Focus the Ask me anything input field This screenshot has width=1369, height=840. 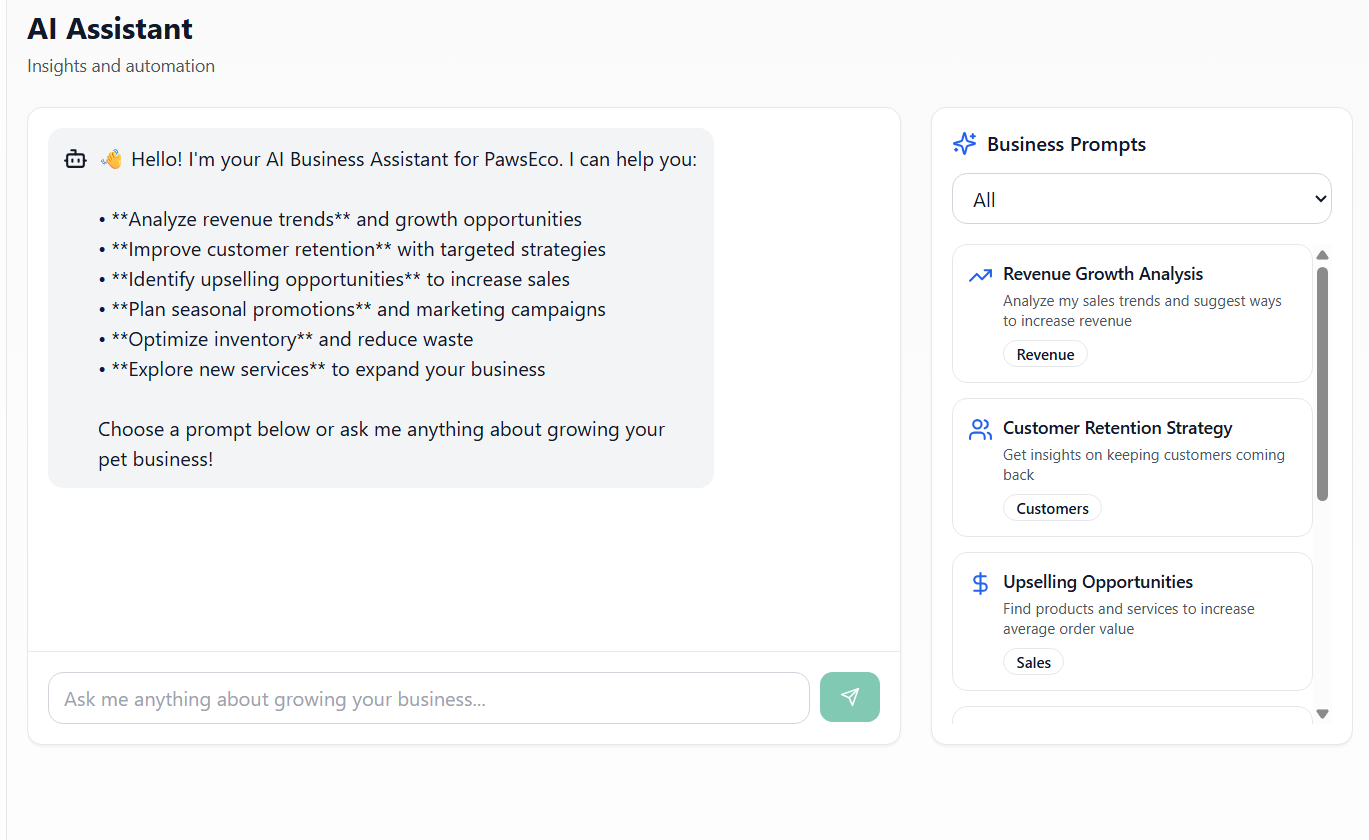point(428,698)
